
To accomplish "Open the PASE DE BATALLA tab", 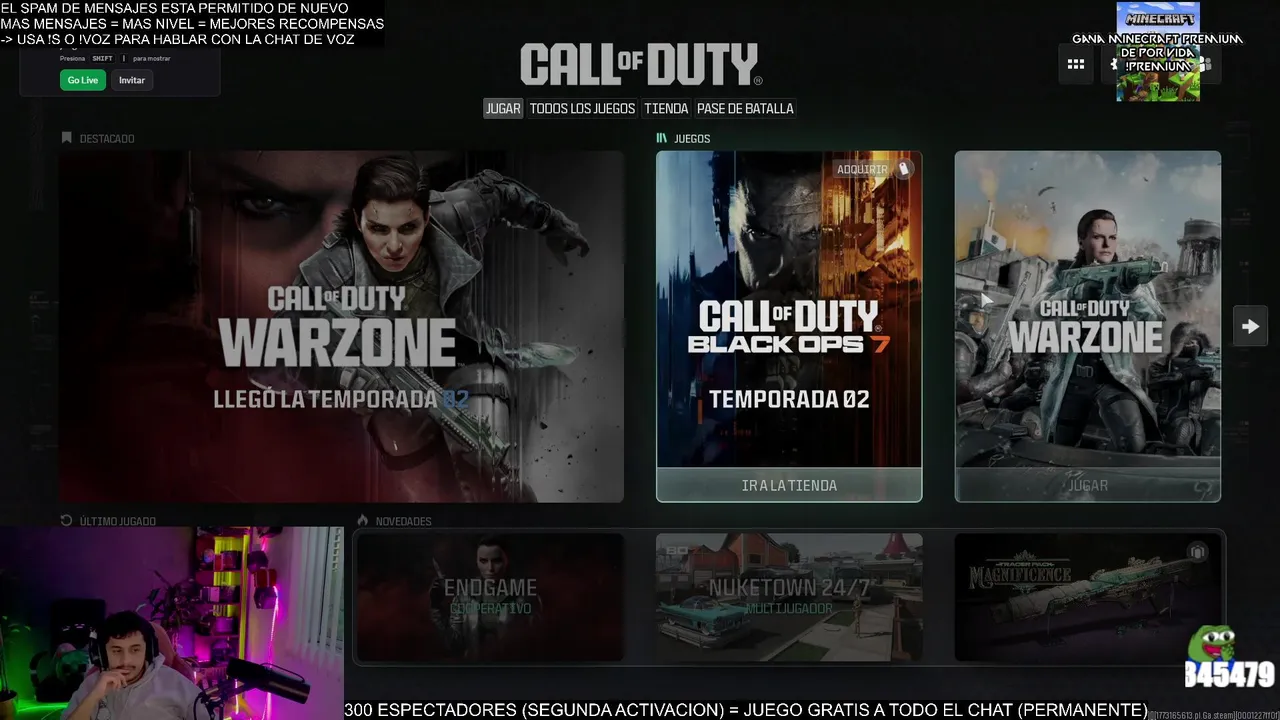I will [x=745, y=108].
